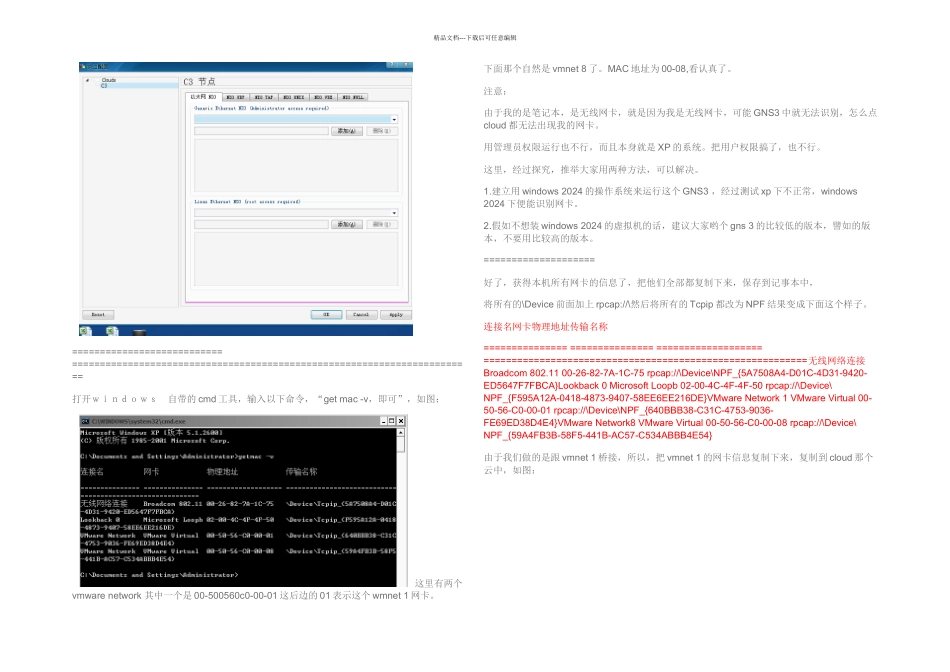The width and height of the screenshot is (950, 672).
Task: Open the Linux Ethernet NIO dropdown
Action: click(x=394, y=213)
